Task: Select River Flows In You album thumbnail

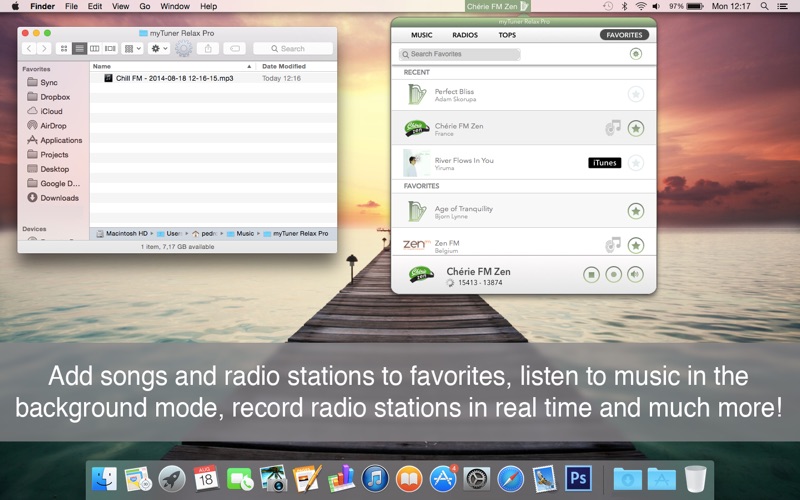Action: point(416,163)
